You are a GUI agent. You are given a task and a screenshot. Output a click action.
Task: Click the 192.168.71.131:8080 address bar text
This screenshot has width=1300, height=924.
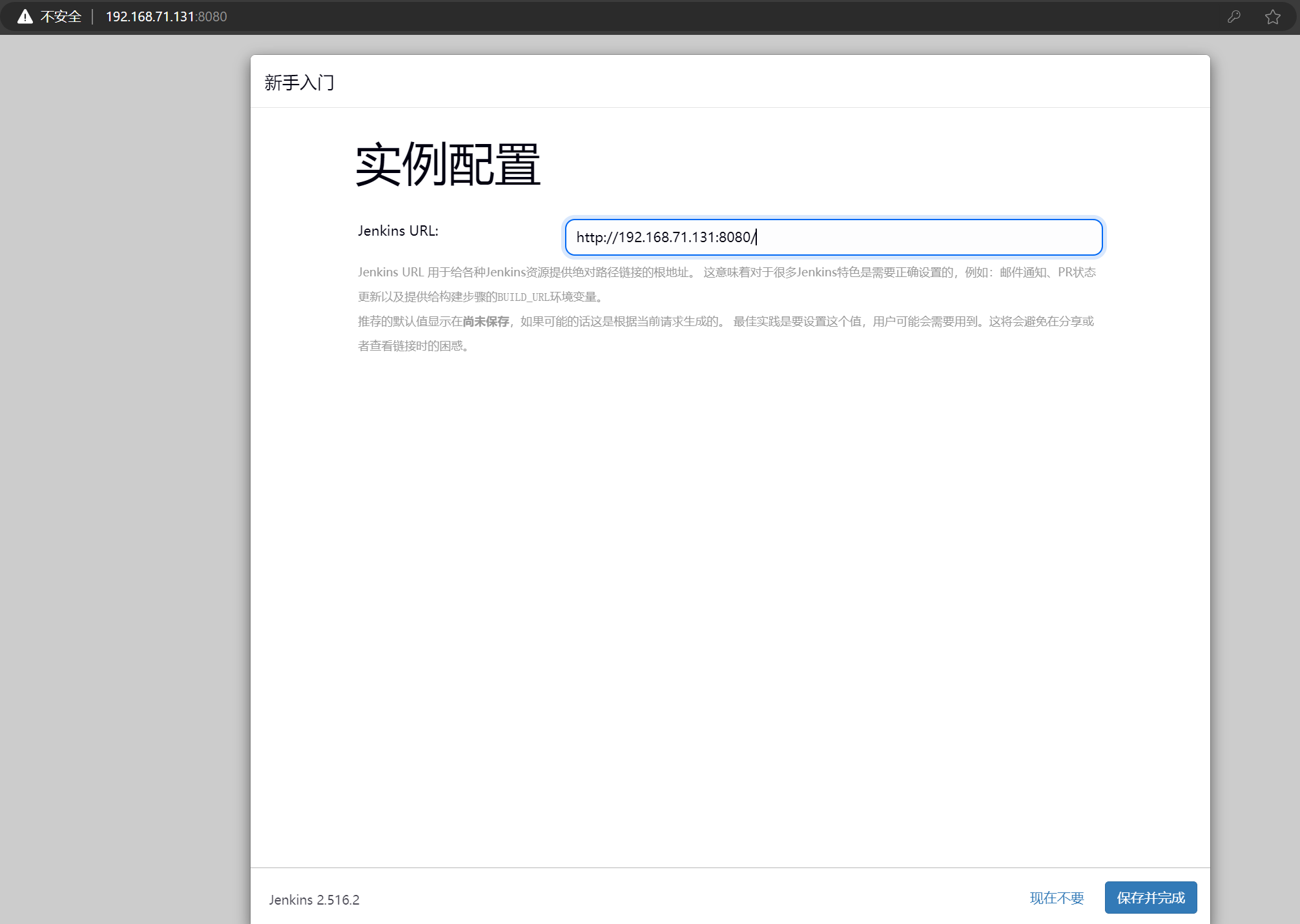(x=166, y=17)
